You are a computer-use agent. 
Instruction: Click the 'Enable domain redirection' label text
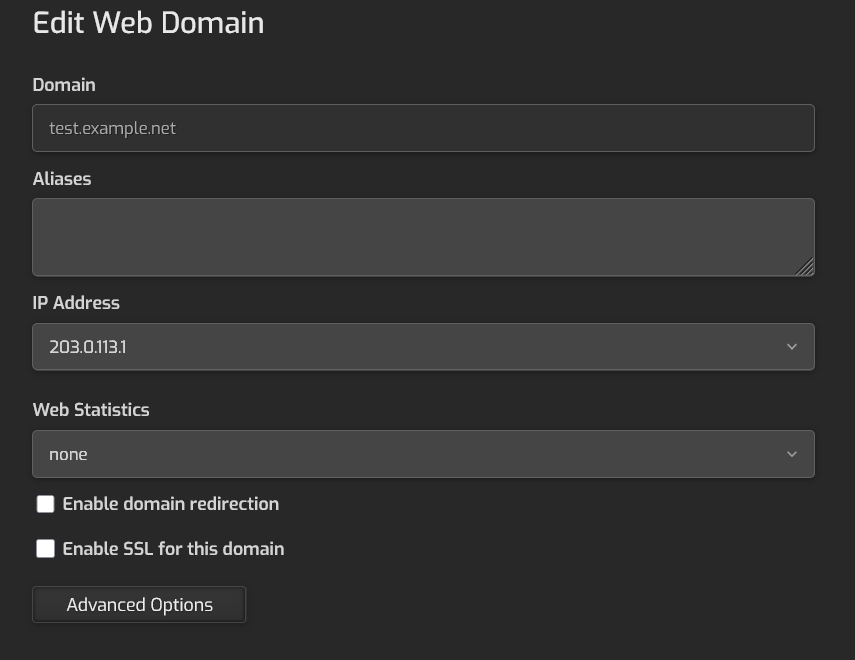tap(171, 504)
